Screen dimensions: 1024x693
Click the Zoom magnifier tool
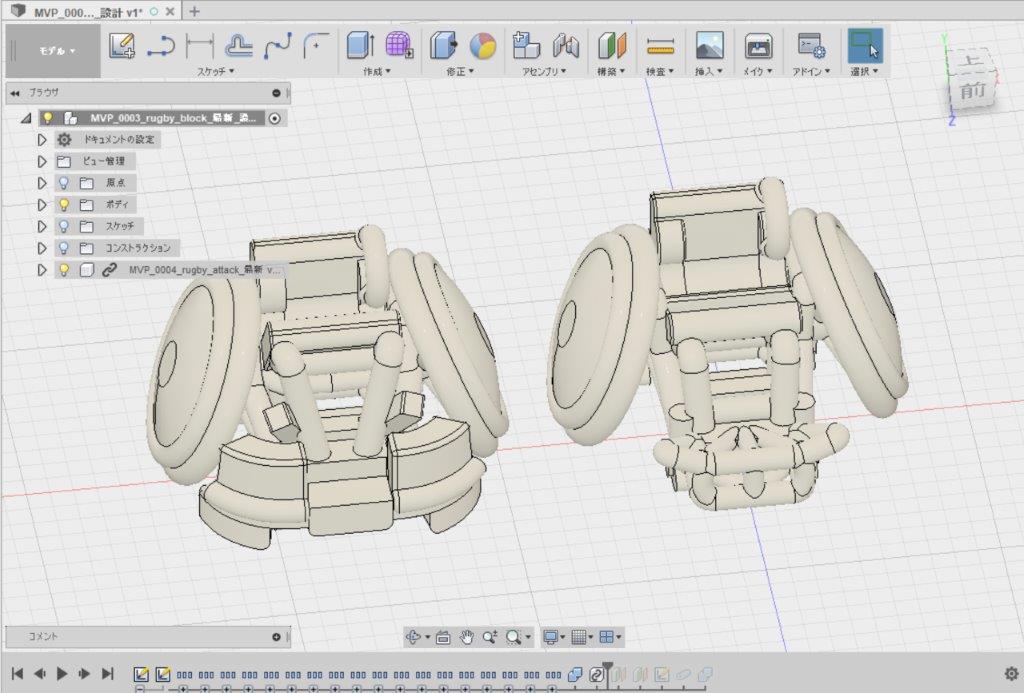490,637
